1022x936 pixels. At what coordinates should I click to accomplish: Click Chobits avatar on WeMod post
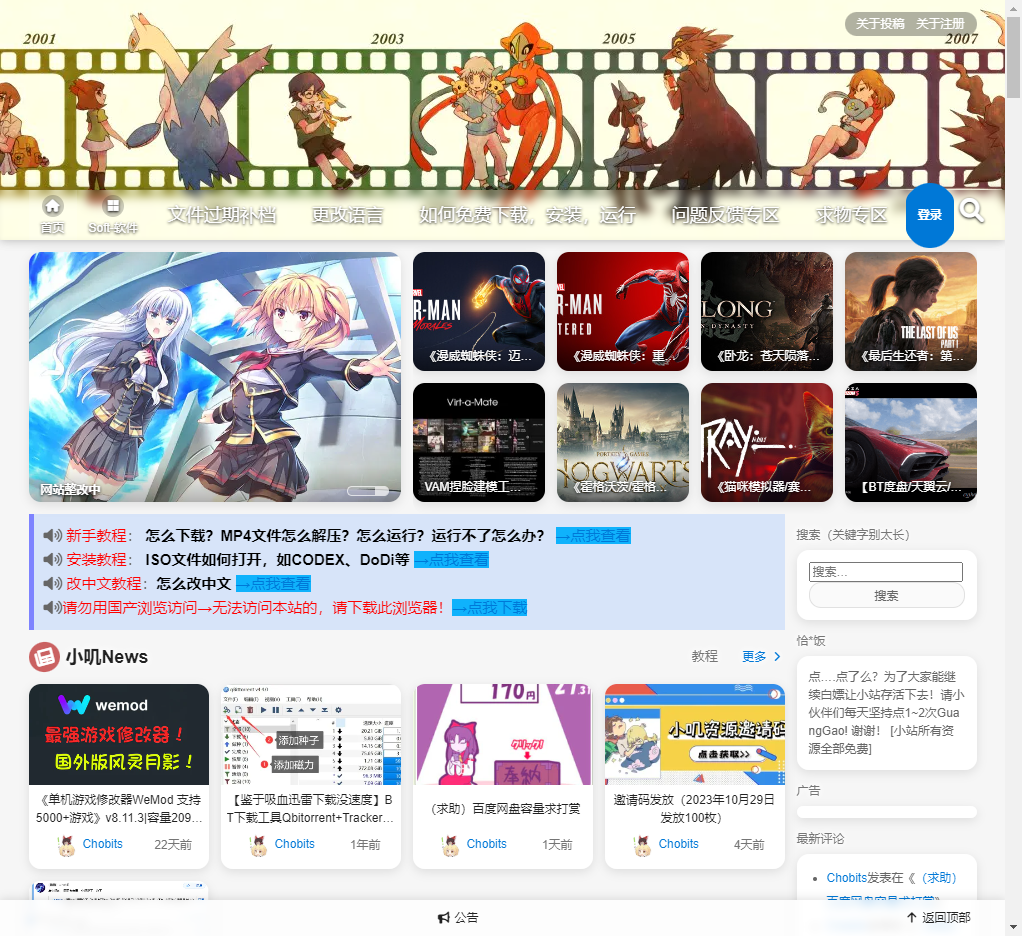pyautogui.click(x=66, y=845)
